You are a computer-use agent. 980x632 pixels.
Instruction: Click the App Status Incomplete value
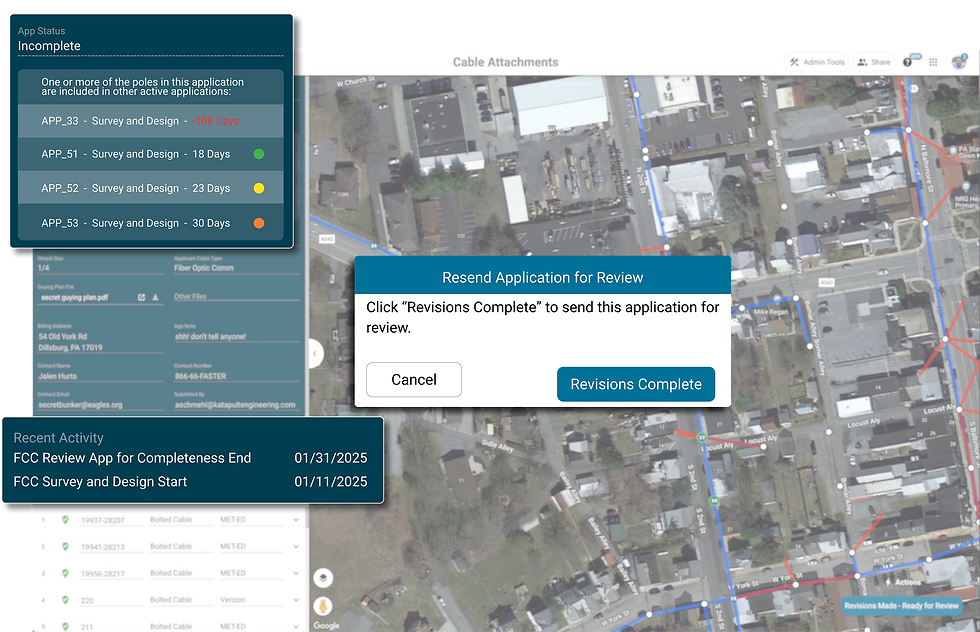click(x=49, y=46)
